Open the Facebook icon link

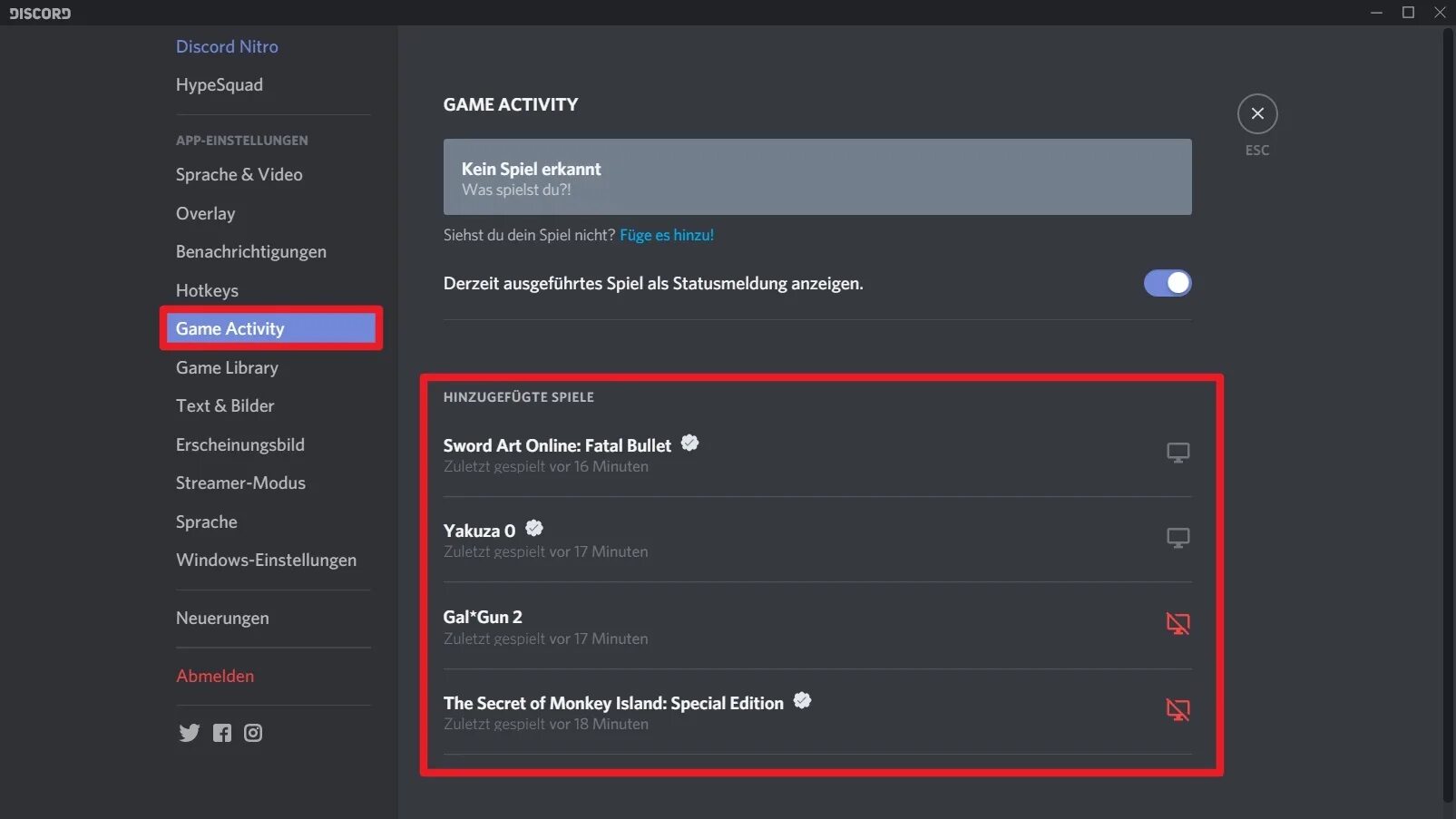tap(222, 733)
